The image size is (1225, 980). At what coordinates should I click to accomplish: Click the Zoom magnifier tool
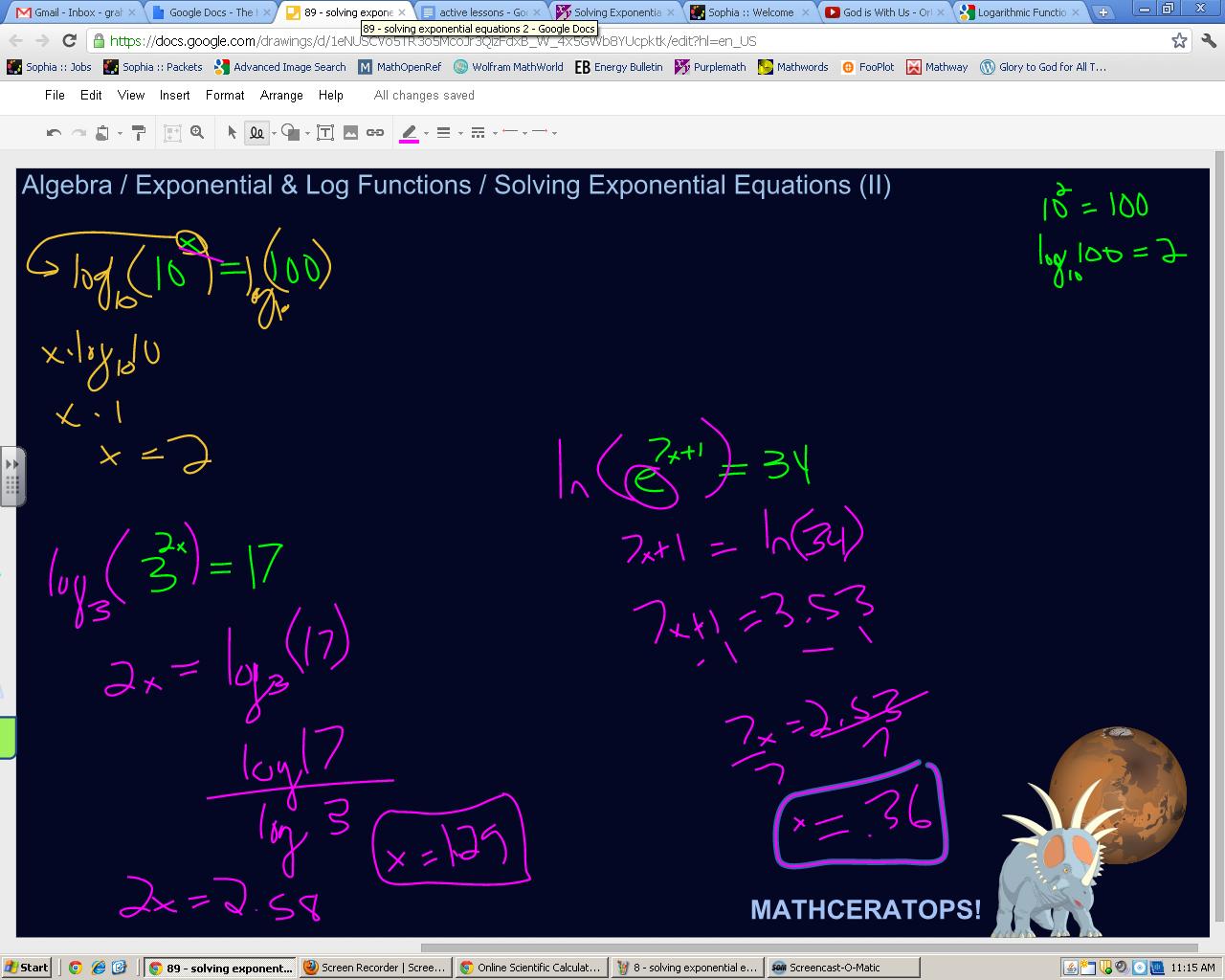tap(197, 132)
